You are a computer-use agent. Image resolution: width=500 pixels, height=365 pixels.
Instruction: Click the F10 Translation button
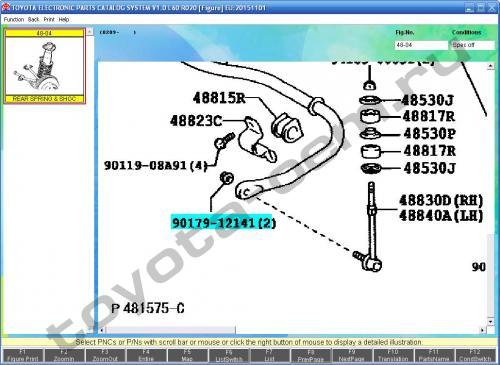pos(393,355)
